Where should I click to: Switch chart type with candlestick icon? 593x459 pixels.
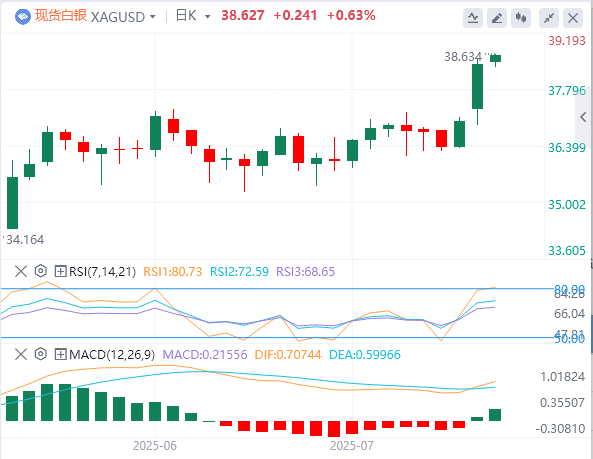[521, 18]
